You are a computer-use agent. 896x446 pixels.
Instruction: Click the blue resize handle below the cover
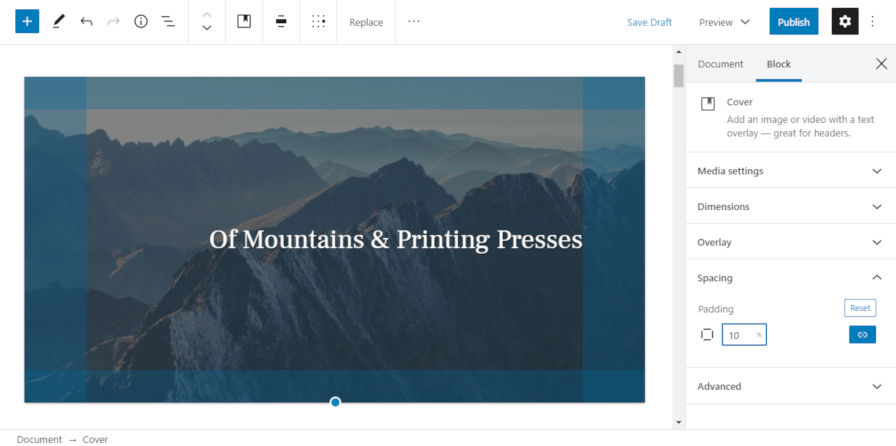(335, 402)
